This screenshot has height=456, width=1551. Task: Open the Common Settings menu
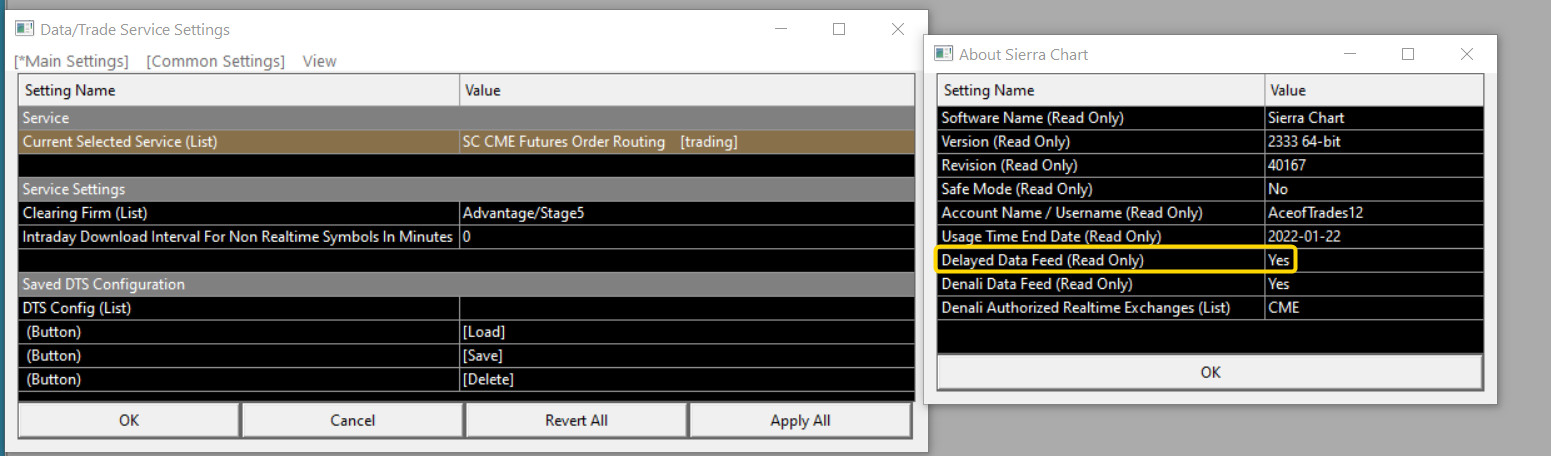[215, 61]
